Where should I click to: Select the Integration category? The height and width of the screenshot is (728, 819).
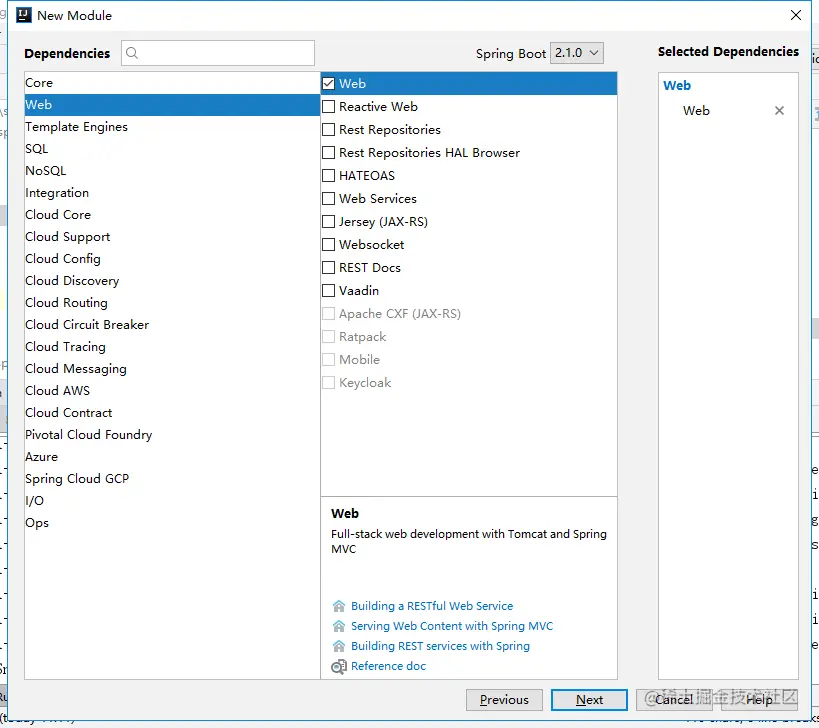[172, 193]
